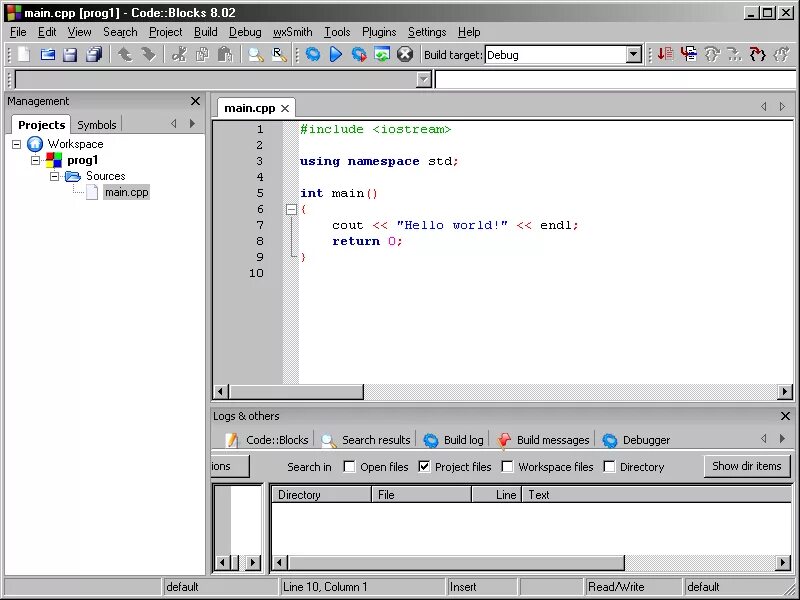Image resolution: width=800 pixels, height=600 pixels.
Task: Open the Settings menu
Action: (427, 32)
